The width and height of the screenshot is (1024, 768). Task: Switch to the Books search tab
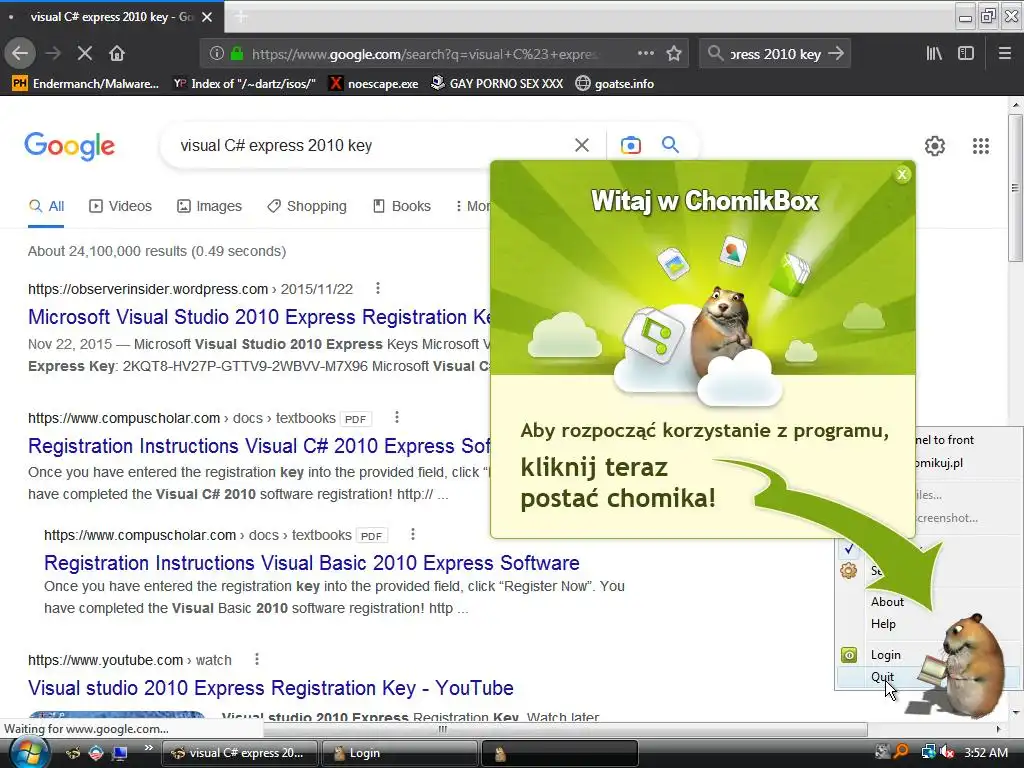click(x=402, y=206)
